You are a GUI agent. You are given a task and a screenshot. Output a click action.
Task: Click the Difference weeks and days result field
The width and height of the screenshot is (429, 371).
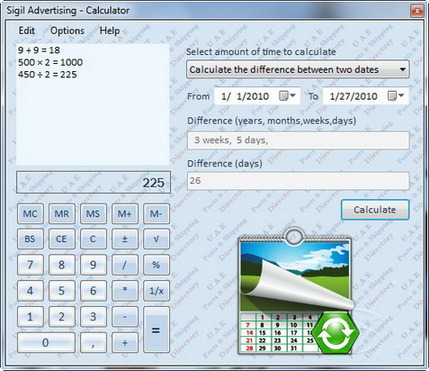pos(298,140)
